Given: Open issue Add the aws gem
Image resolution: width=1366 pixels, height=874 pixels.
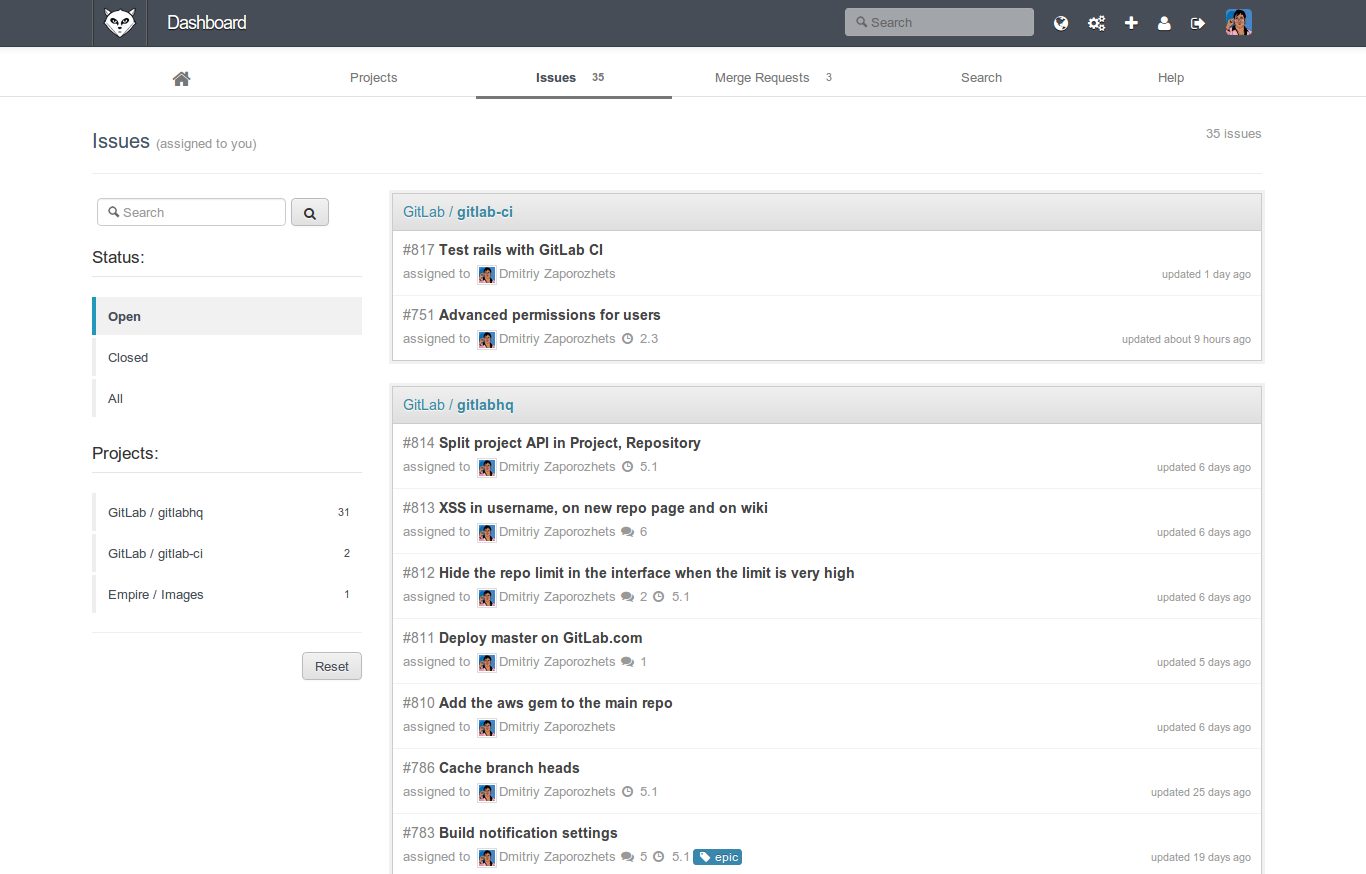Looking at the screenshot, I should 556,703.
